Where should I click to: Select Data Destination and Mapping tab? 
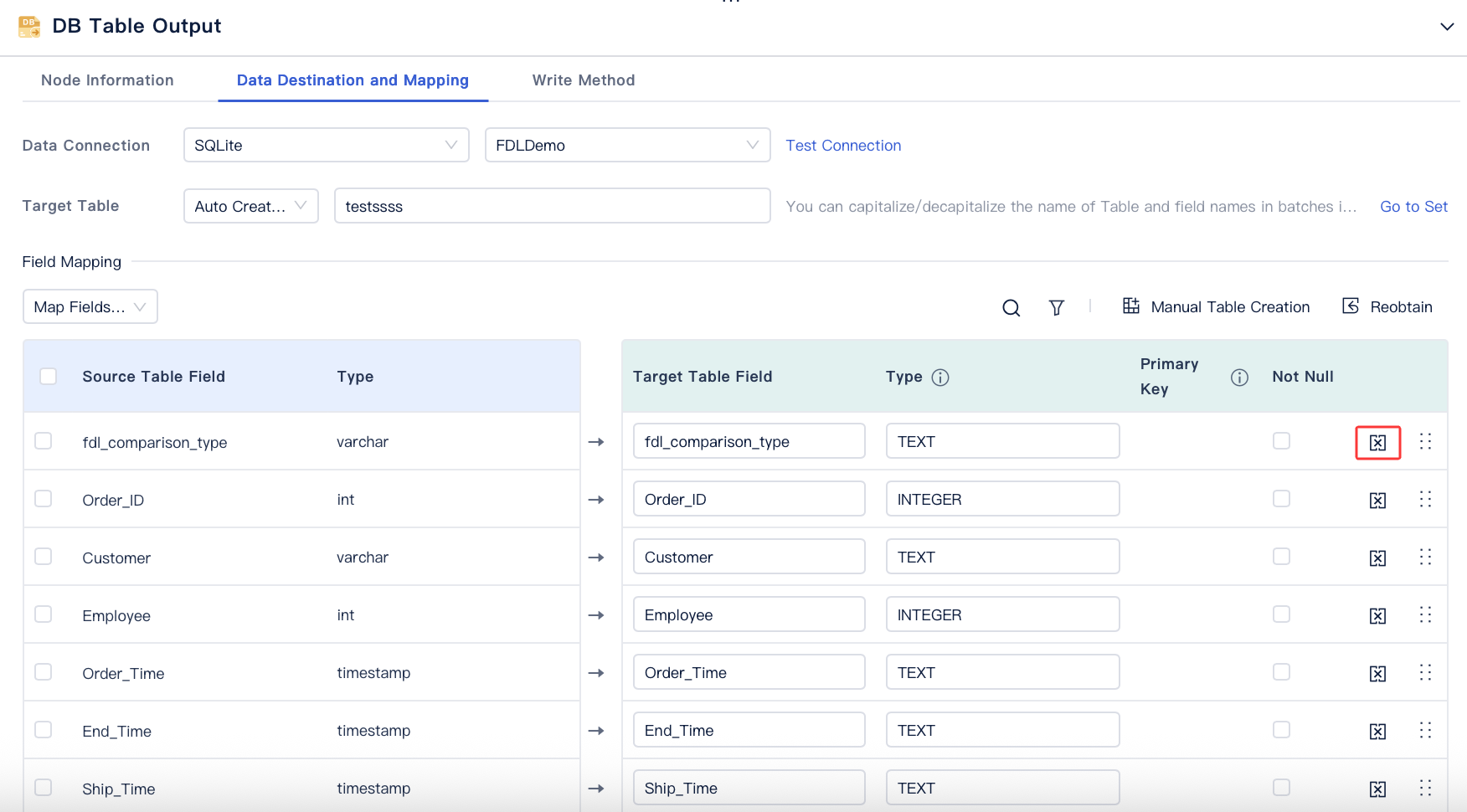pos(353,80)
